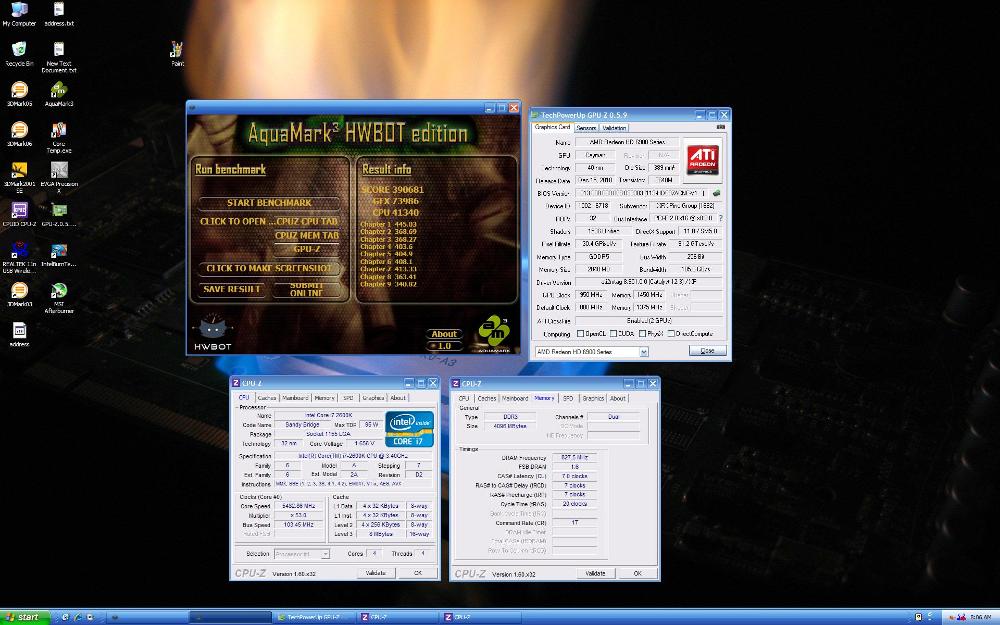Click OK in the CPU-Z memory window

coord(637,573)
